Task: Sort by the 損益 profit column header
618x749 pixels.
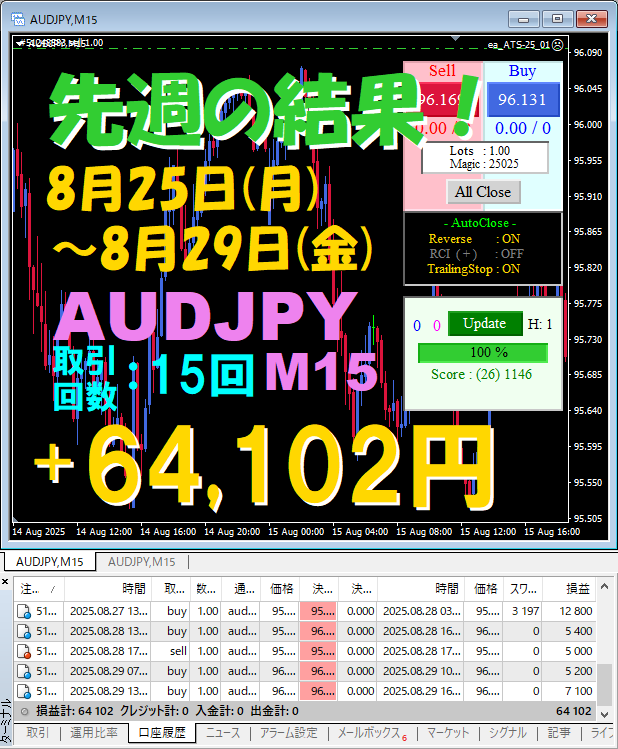Action: (569, 589)
